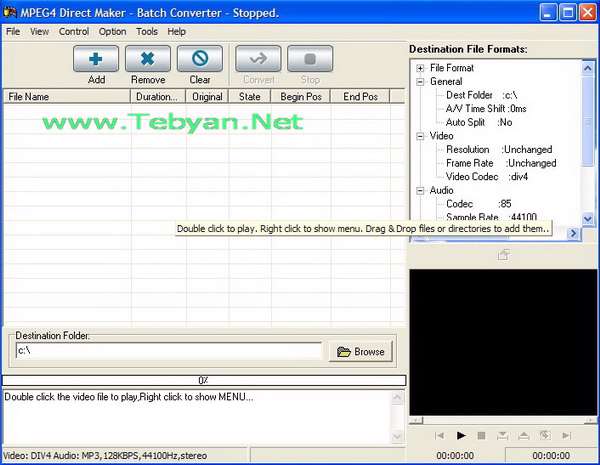
Task: Maximize the MPEG4 Direct Maker window
Action: tap(568, 13)
